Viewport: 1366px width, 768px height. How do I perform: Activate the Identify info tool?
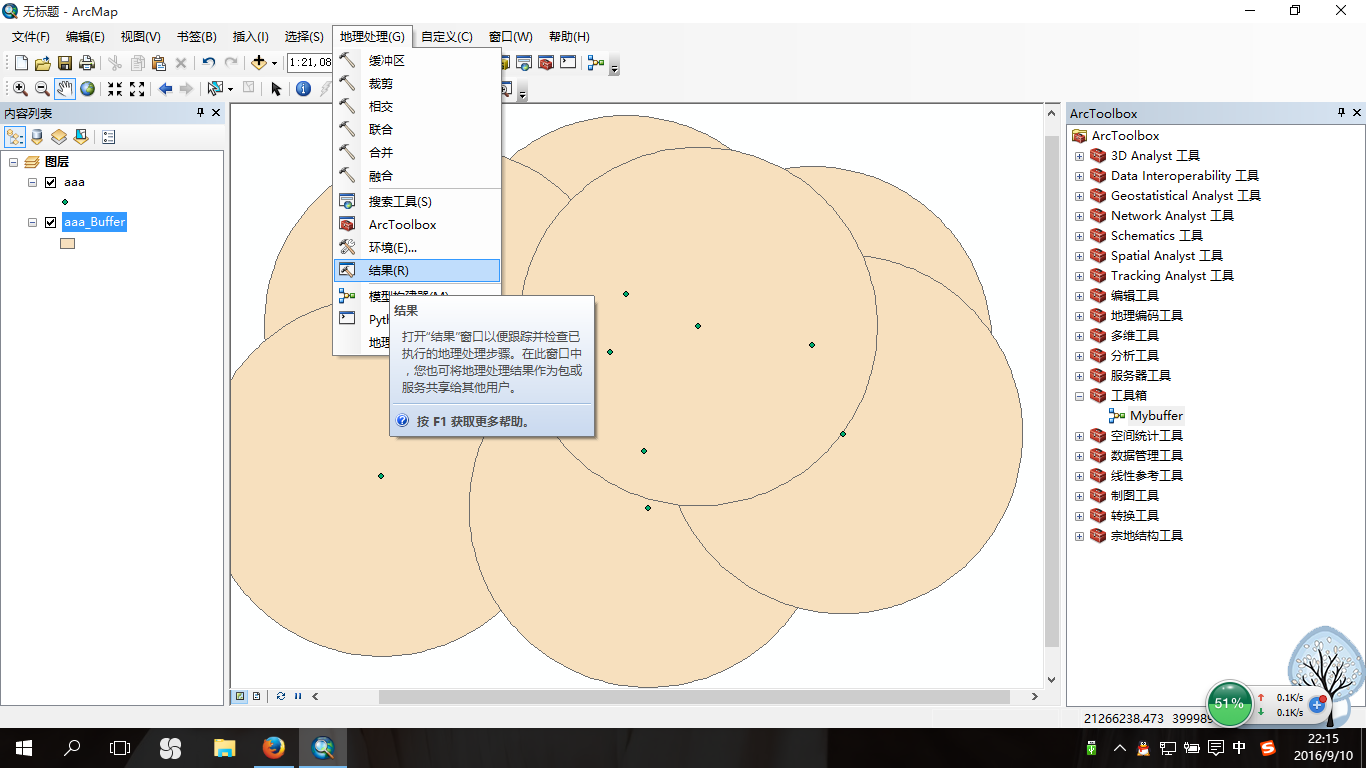point(304,89)
